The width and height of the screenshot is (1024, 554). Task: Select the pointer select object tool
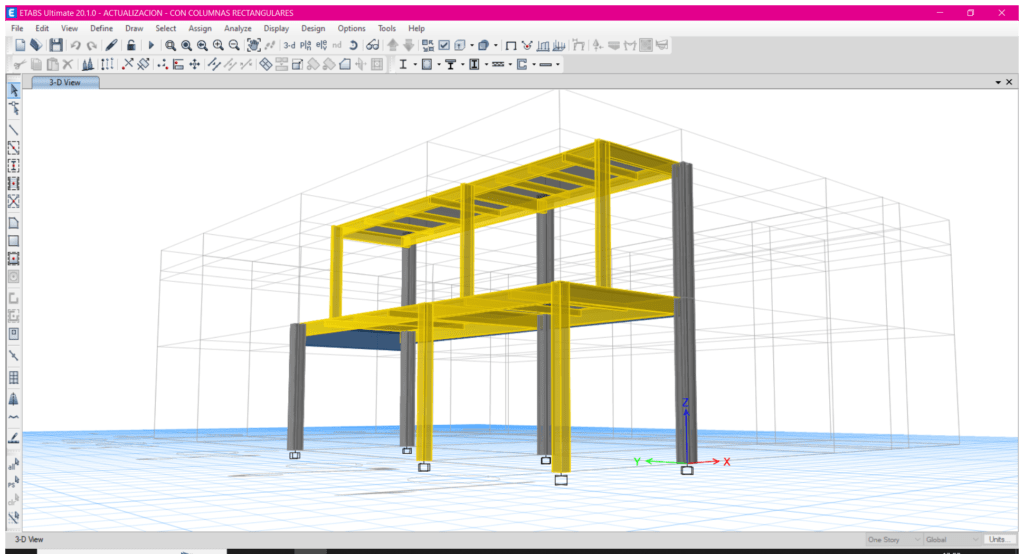pos(13,90)
